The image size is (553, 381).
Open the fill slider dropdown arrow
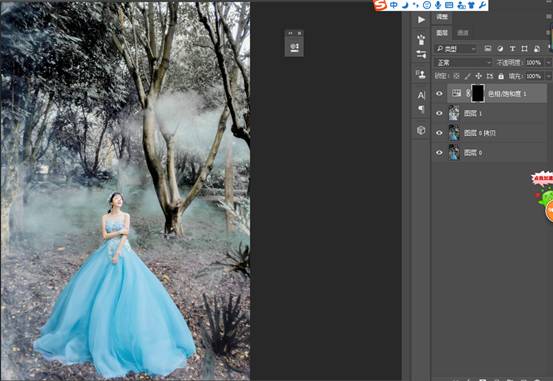[x=548, y=76]
